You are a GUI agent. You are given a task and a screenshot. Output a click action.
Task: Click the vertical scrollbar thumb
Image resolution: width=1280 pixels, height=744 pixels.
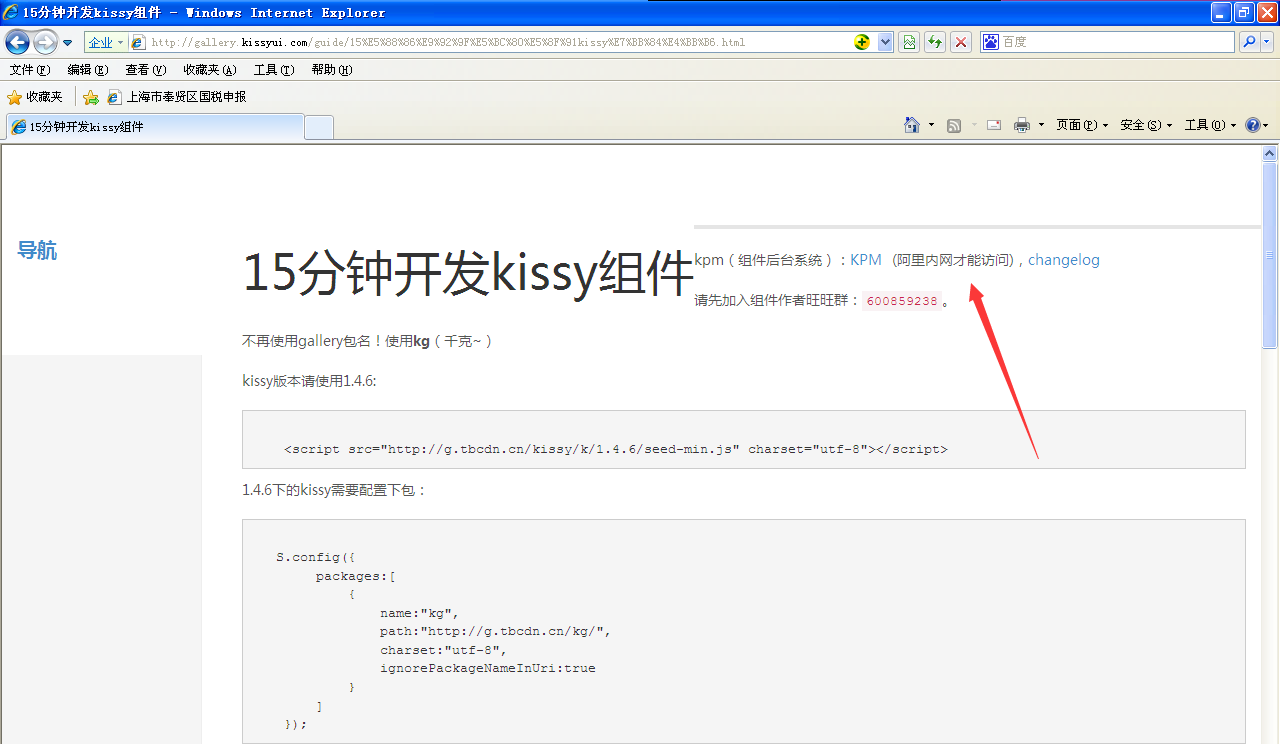pos(1270,256)
